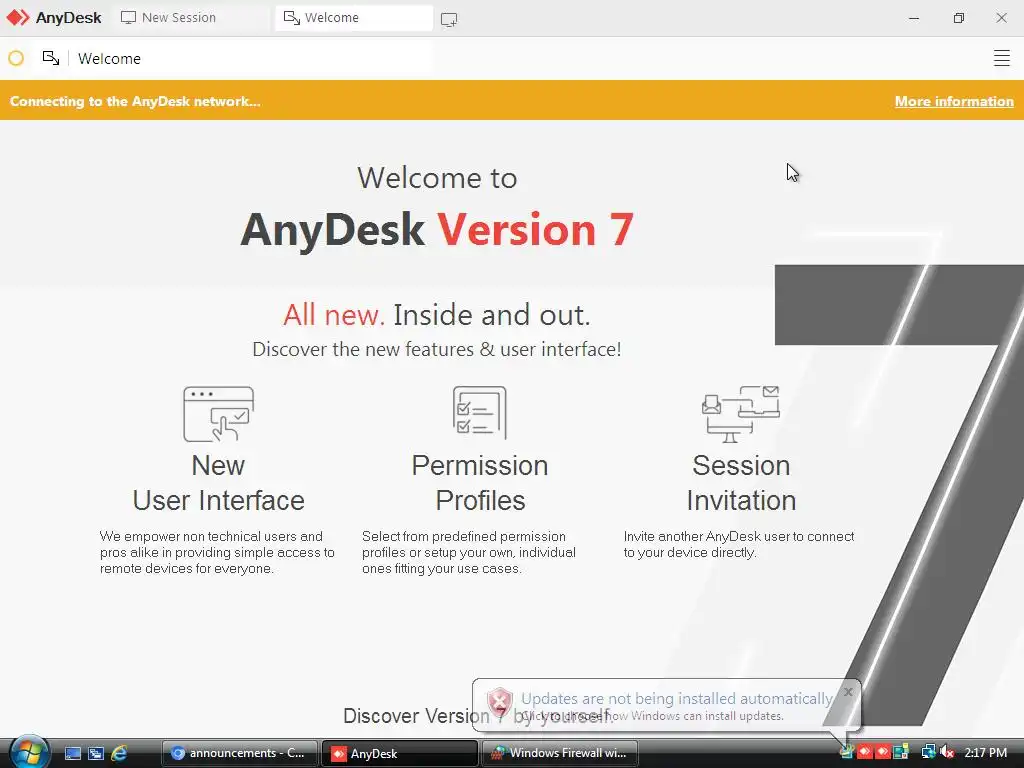Click the colorful squares tray icon

click(901, 752)
